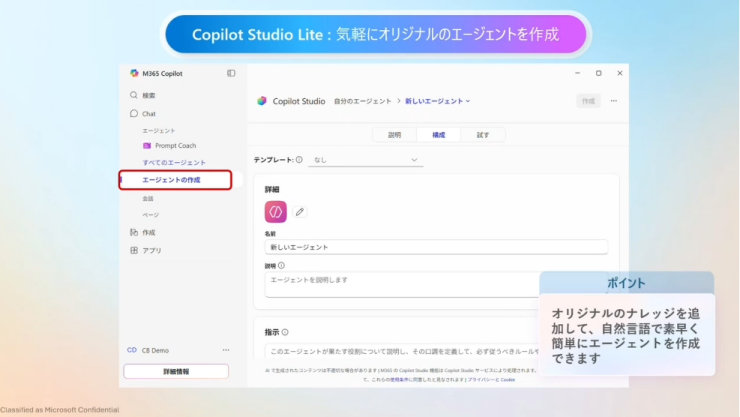Switch to the 構成 tab

coord(439,135)
